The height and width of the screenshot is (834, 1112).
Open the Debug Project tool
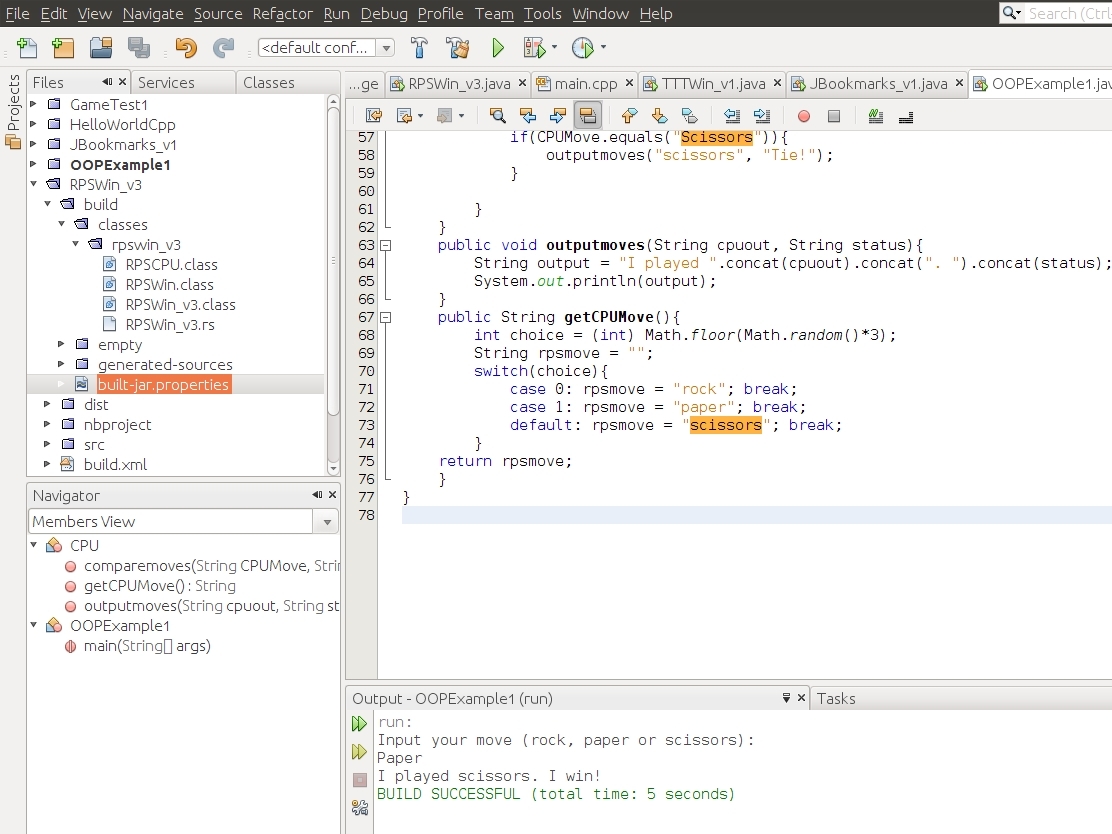(x=535, y=47)
